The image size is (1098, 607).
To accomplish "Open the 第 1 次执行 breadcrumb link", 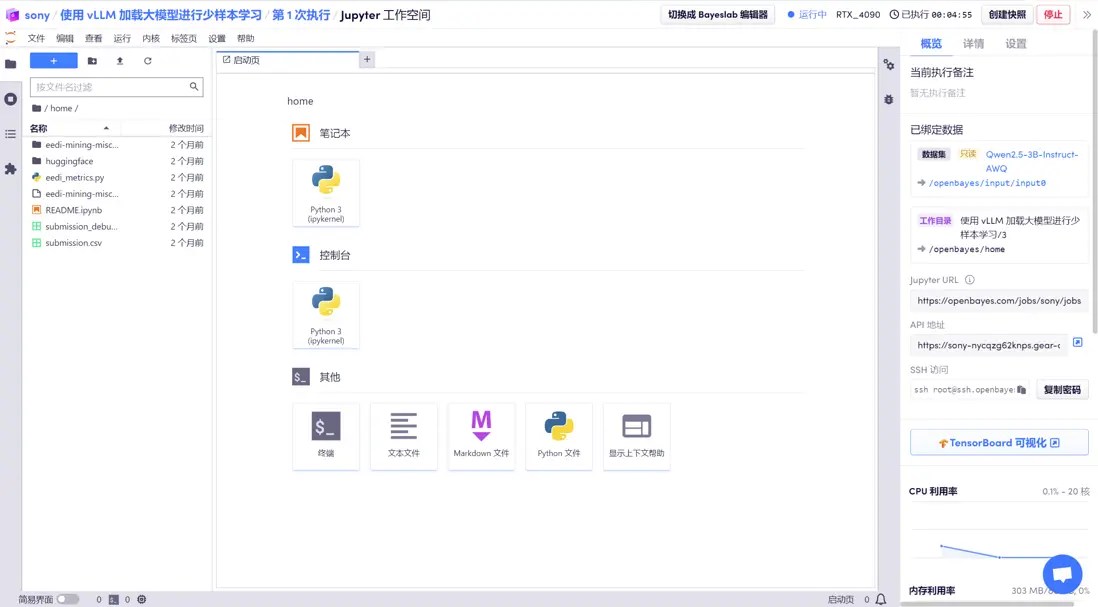I will point(301,15).
